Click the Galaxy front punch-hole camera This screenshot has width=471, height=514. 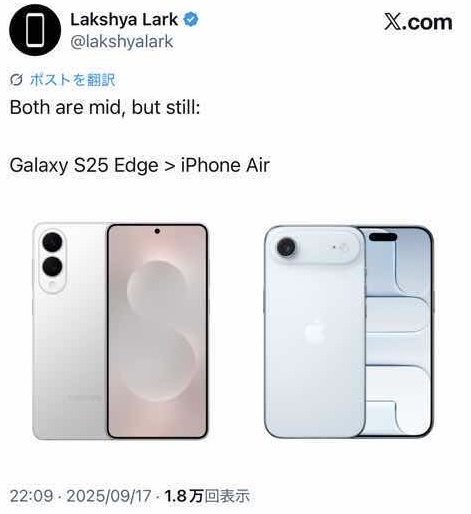point(157,231)
